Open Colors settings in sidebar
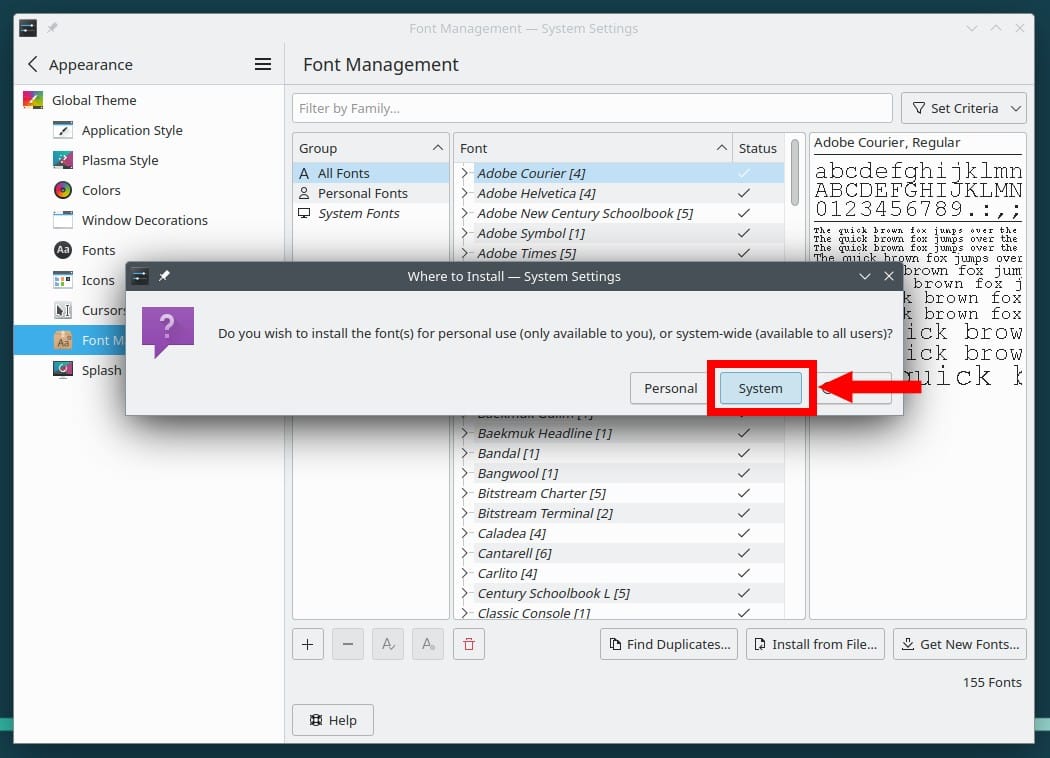This screenshot has height=758, width=1050. pyautogui.click(x=101, y=190)
